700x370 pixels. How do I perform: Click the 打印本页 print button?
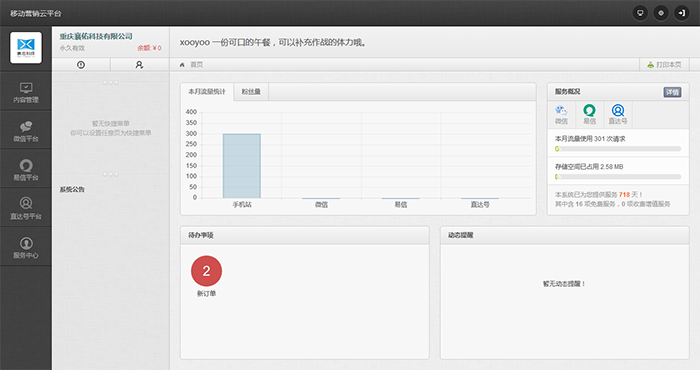664,65
